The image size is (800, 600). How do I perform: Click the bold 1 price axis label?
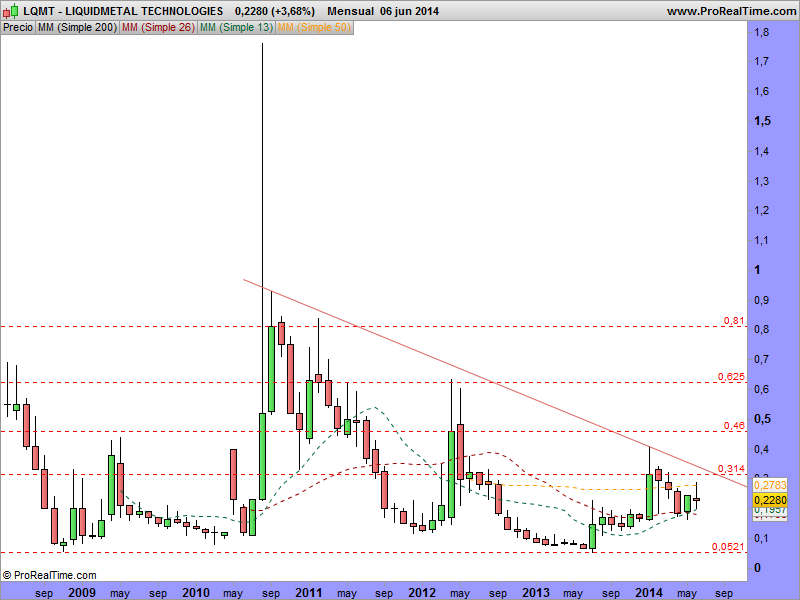[x=757, y=270]
